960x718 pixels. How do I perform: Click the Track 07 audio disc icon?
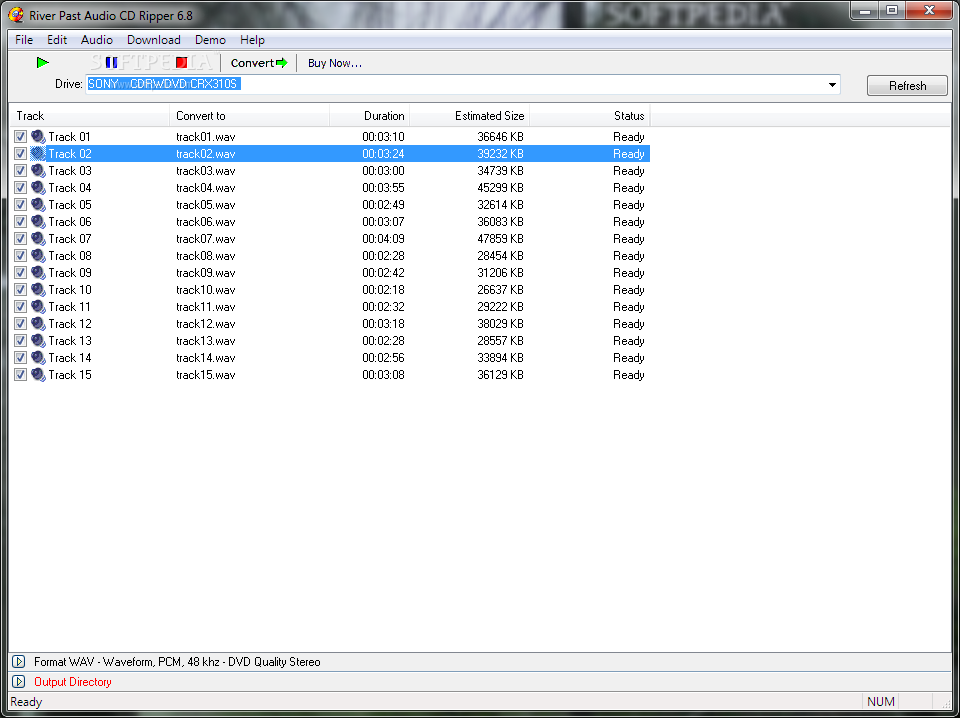pos(38,239)
